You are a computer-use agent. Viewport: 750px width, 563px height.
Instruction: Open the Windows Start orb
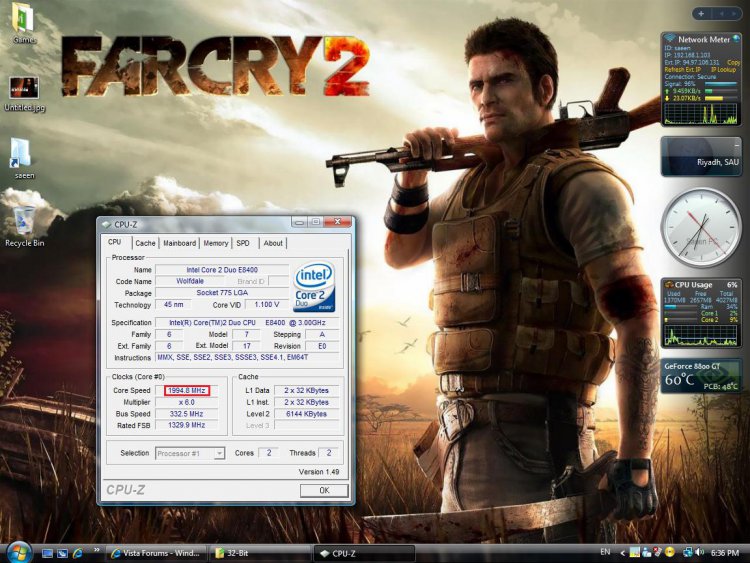[20, 553]
